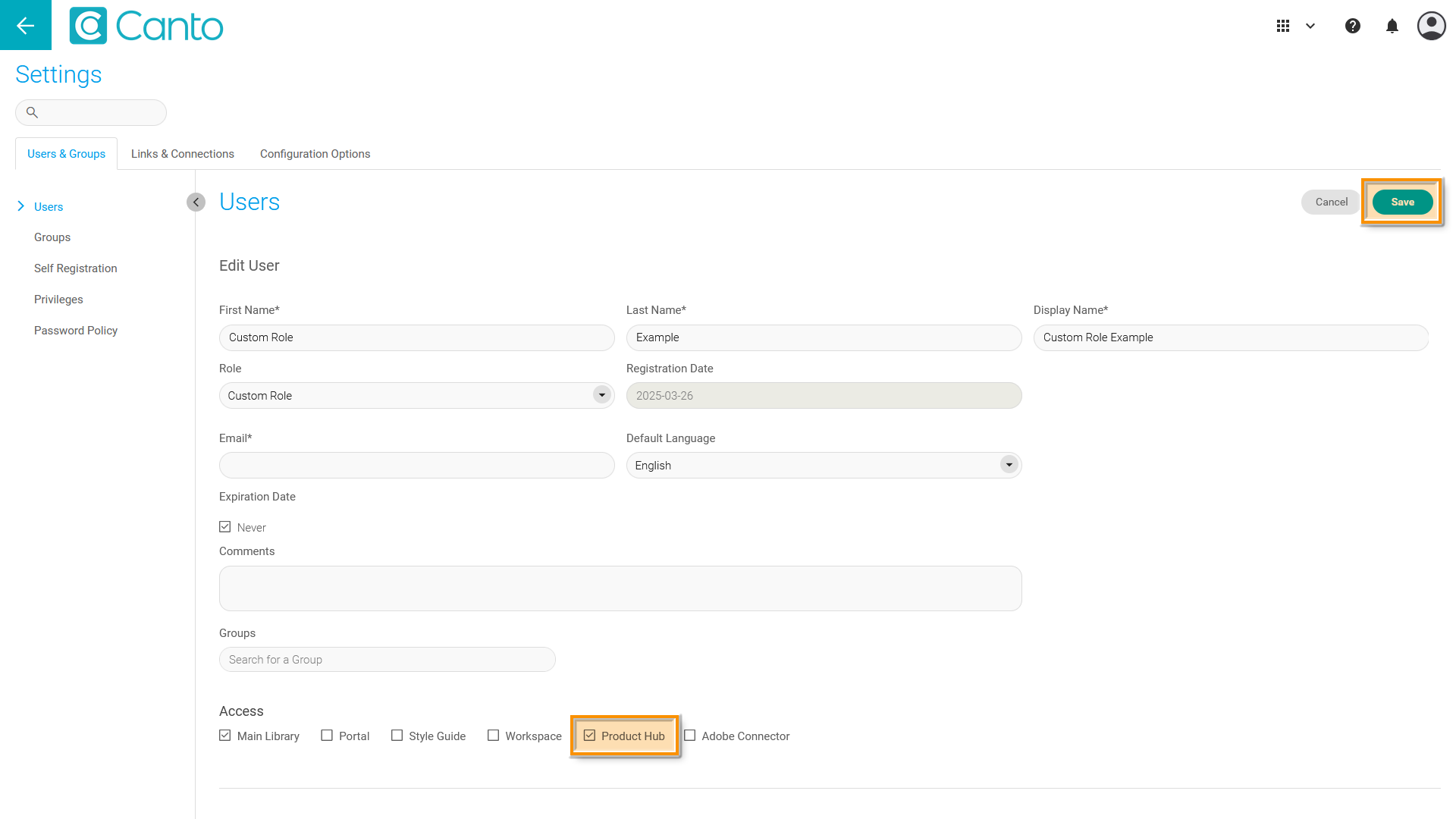Toggle the Never expiration checkbox

click(225, 527)
